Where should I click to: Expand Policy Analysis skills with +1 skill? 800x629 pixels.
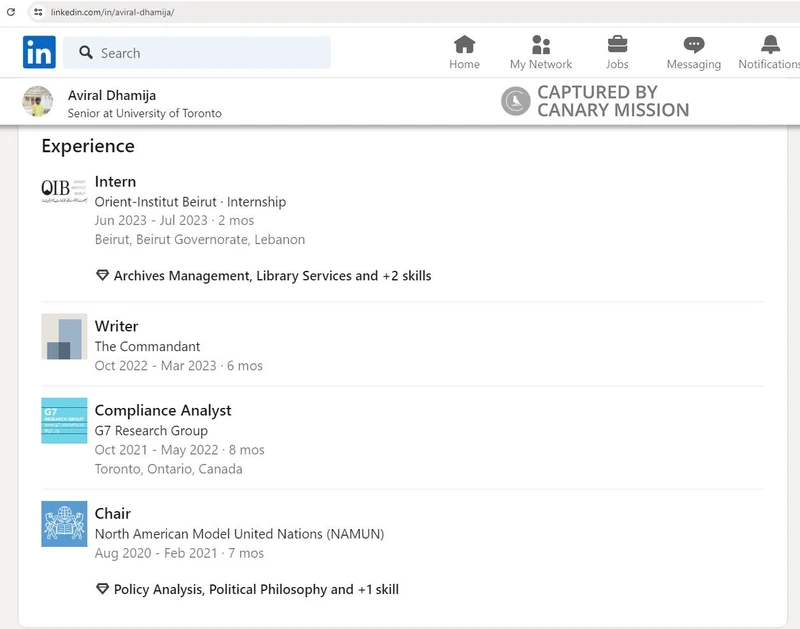coord(256,589)
